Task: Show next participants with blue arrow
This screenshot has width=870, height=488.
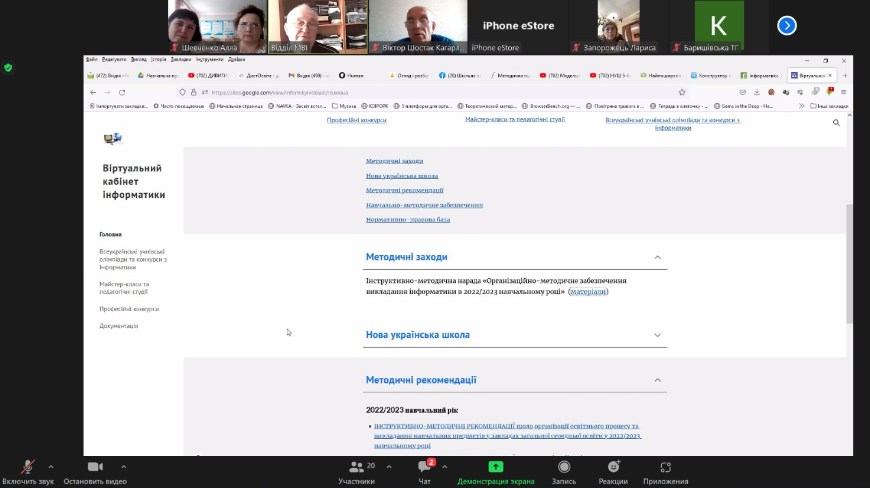Action: [786, 26]
